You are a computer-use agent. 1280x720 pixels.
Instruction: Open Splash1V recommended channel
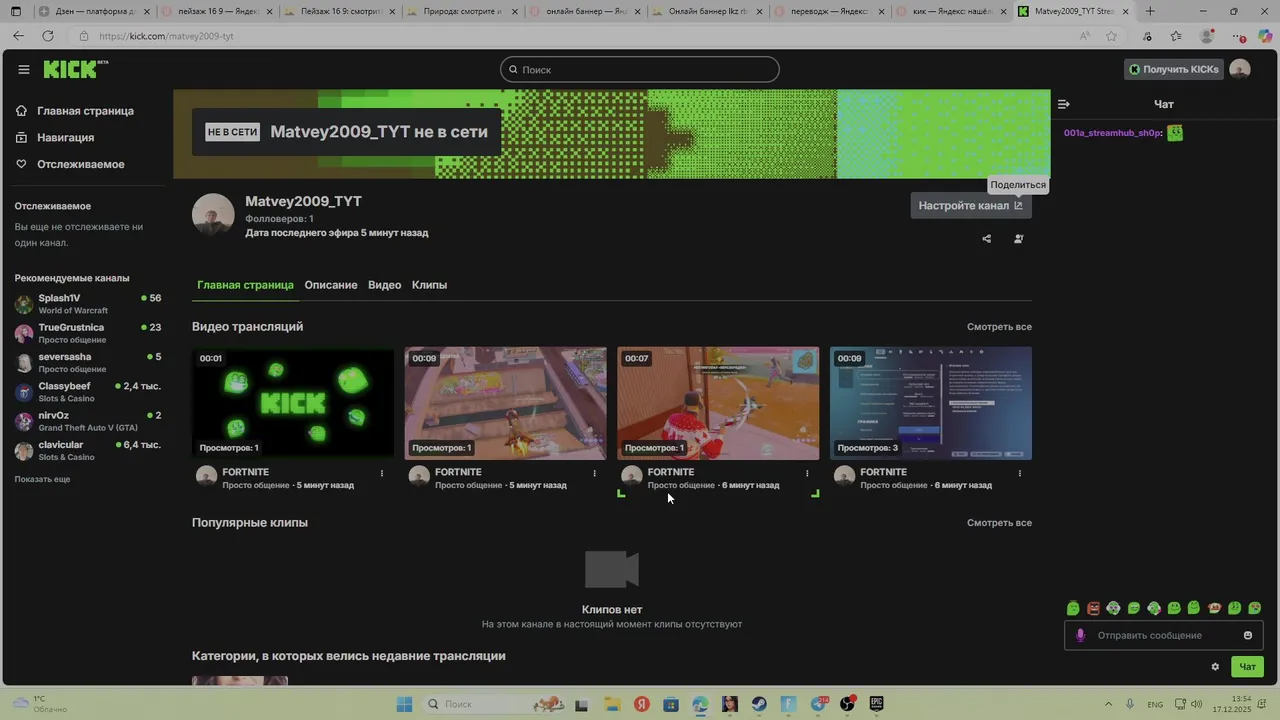pos(88,304)
